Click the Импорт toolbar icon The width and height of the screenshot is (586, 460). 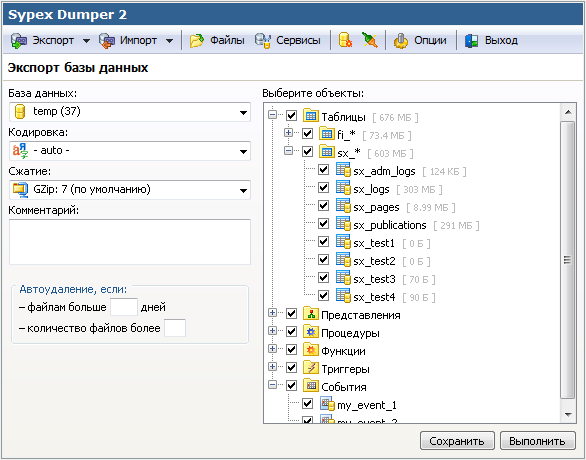(x=107, y=40)
